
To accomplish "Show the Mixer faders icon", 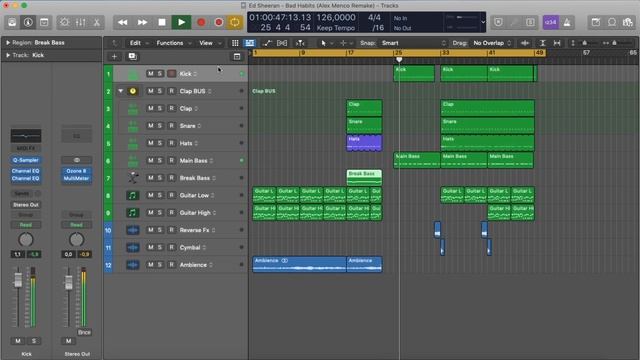I will tap(80, 22).
